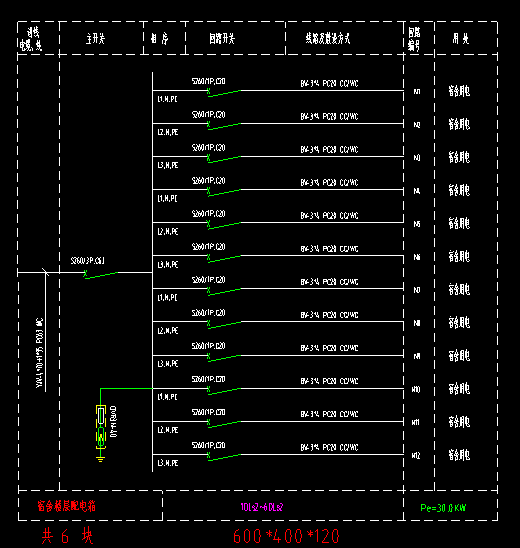Image resolution: width=520 pixels, height=548 pixels.
Task: Select the red 600*400*120 dimension text
Action: point(286,536)
